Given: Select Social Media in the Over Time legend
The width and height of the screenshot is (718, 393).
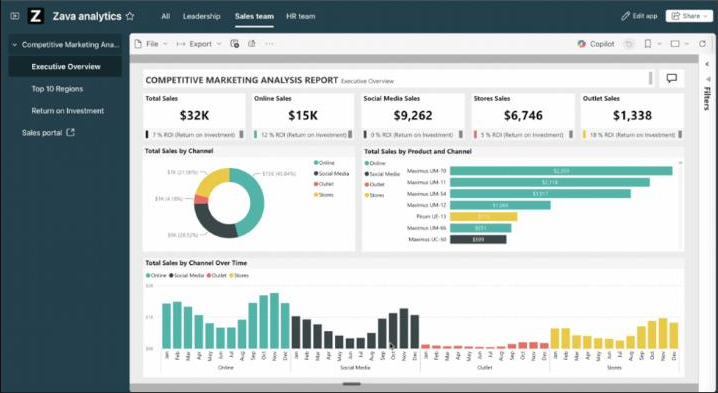Looking at the screenshot, I should (186, 275).
